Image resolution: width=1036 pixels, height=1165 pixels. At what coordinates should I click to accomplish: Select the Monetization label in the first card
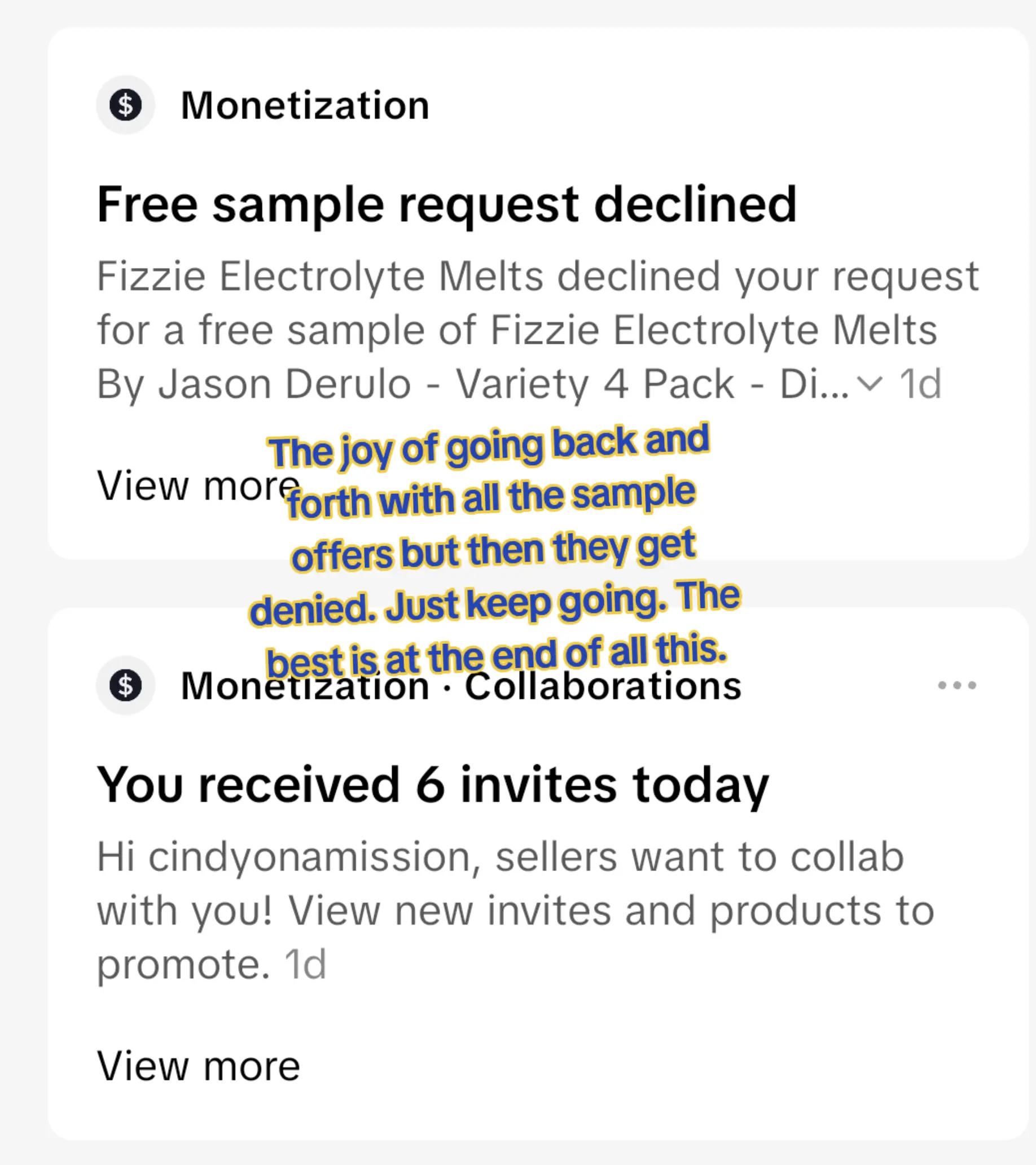(305, 106)
